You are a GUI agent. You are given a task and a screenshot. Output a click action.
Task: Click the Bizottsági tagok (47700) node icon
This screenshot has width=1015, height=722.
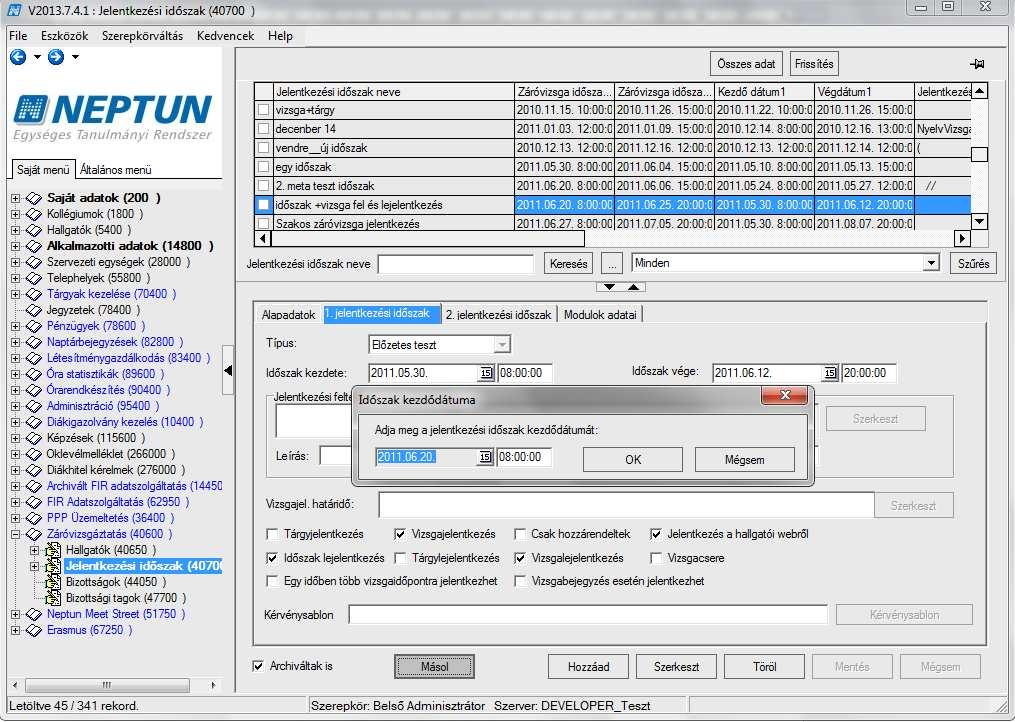click(x=53, y=598)
